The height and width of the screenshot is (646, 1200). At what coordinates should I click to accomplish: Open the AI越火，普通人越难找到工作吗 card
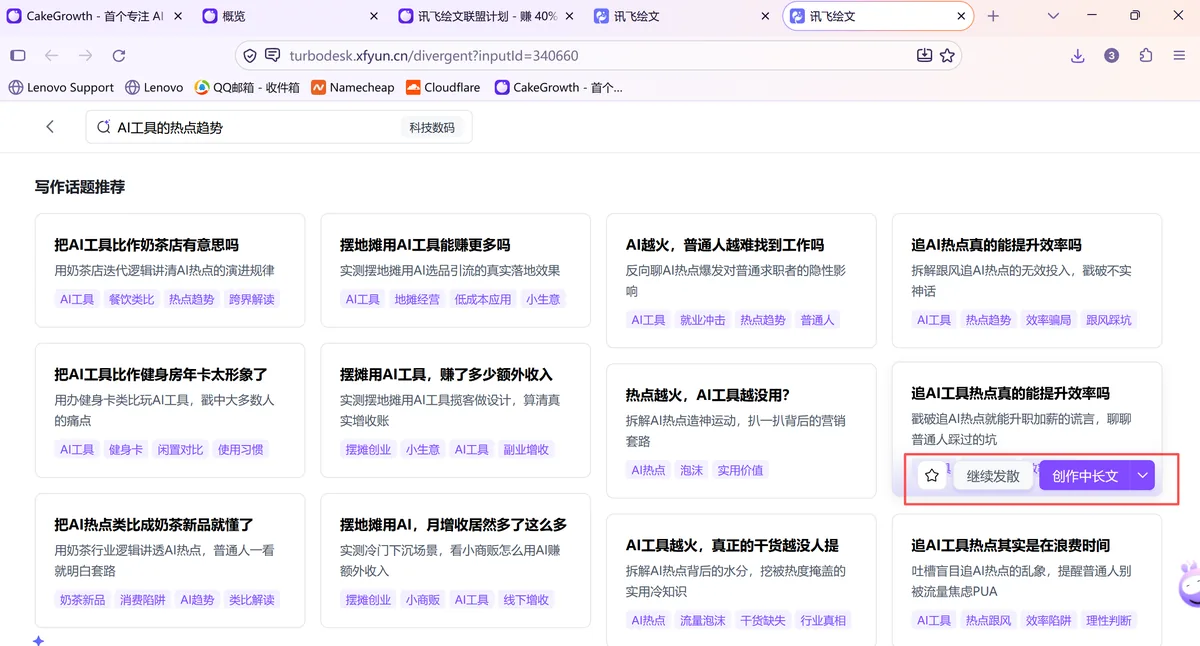[x=741, y=279]
